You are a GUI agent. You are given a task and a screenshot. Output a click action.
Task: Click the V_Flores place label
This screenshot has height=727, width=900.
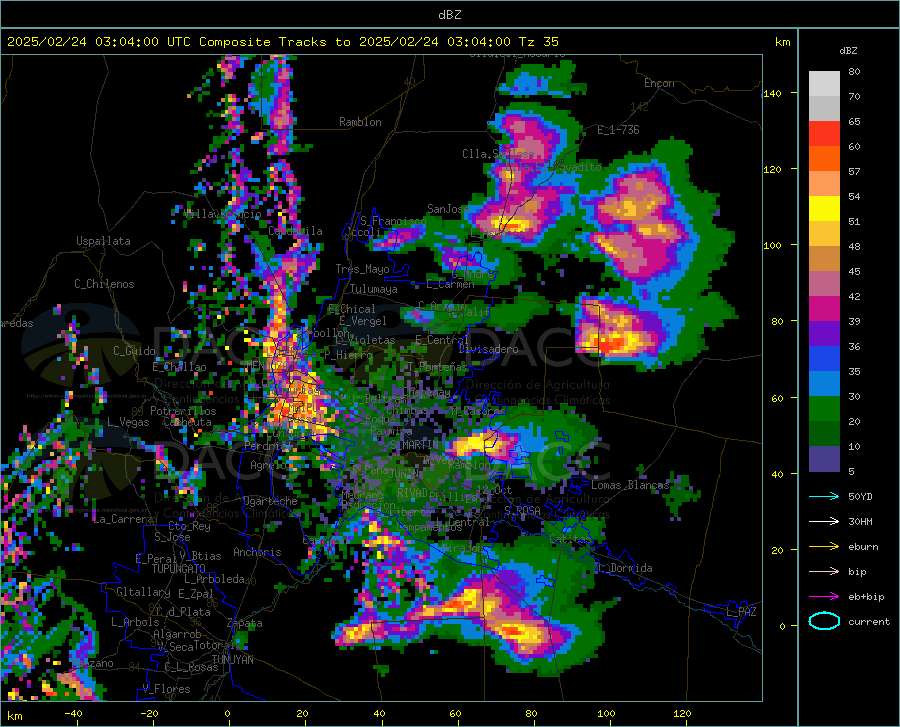(166, 689)
